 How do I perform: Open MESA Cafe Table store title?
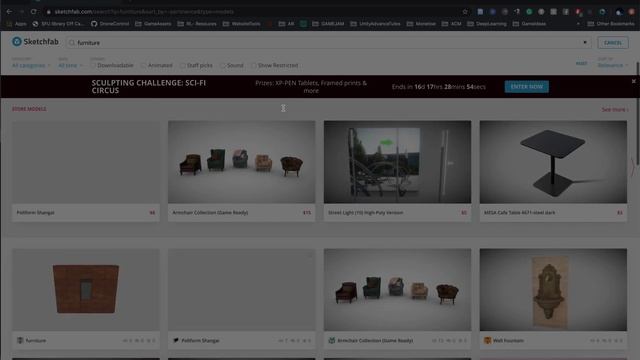[519, 213]
